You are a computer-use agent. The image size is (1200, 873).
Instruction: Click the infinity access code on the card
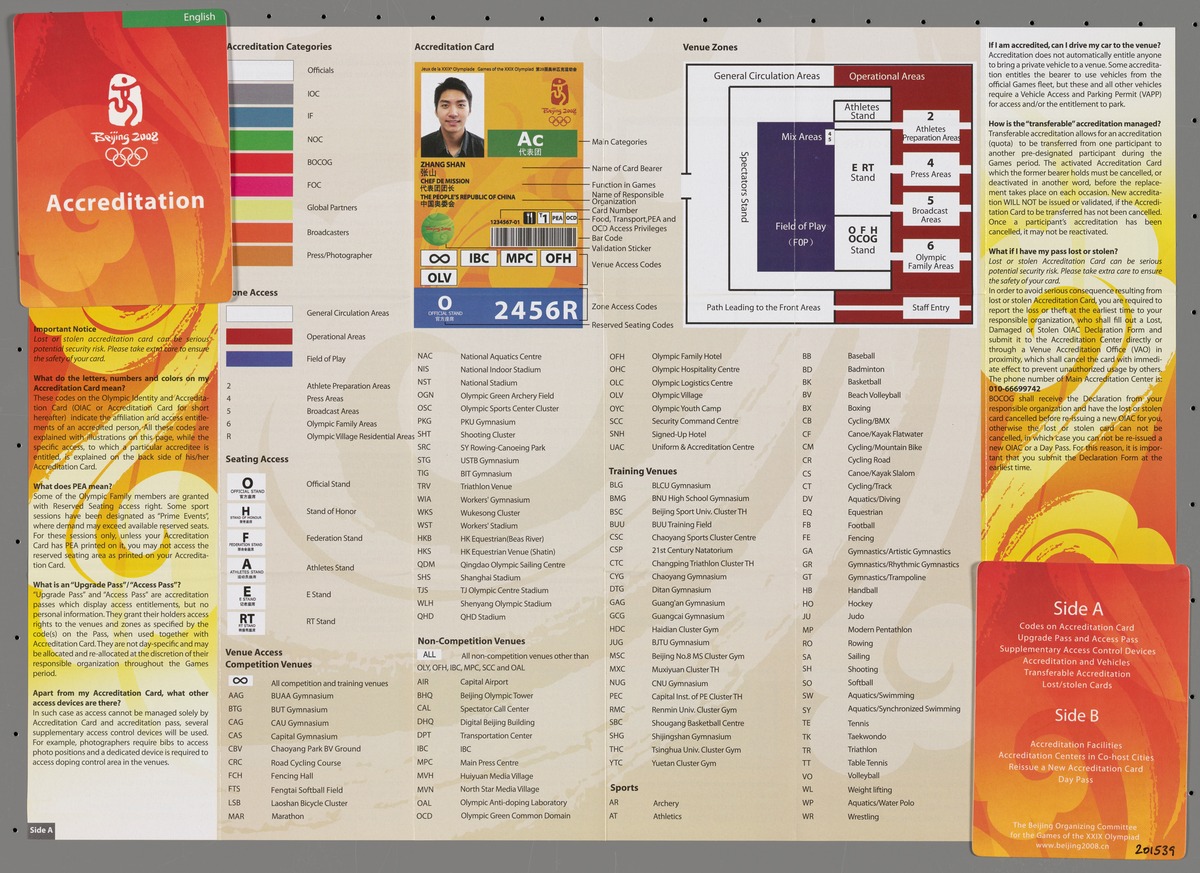click(440, 258)
